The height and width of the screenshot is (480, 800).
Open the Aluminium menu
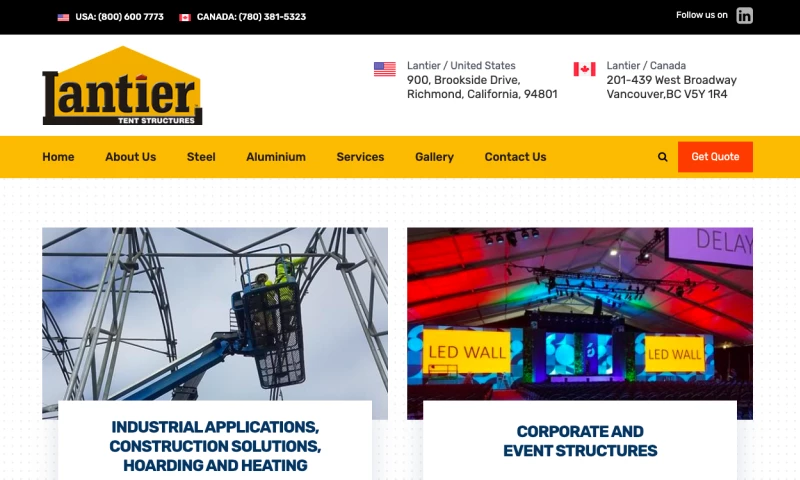tap(276, 157)
